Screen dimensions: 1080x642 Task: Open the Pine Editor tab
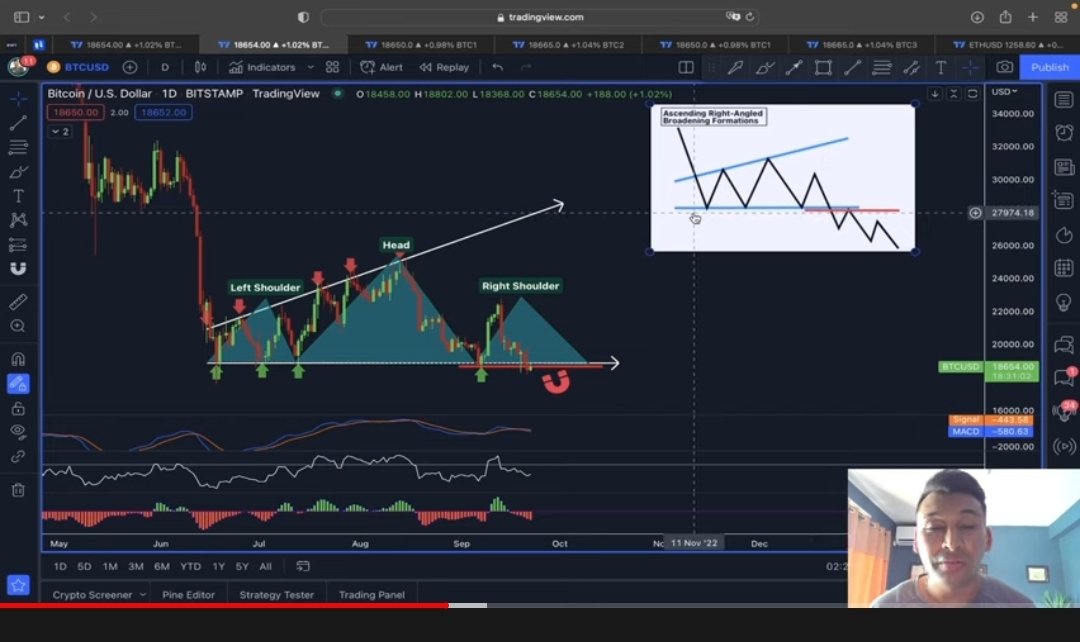click(189, 594)
